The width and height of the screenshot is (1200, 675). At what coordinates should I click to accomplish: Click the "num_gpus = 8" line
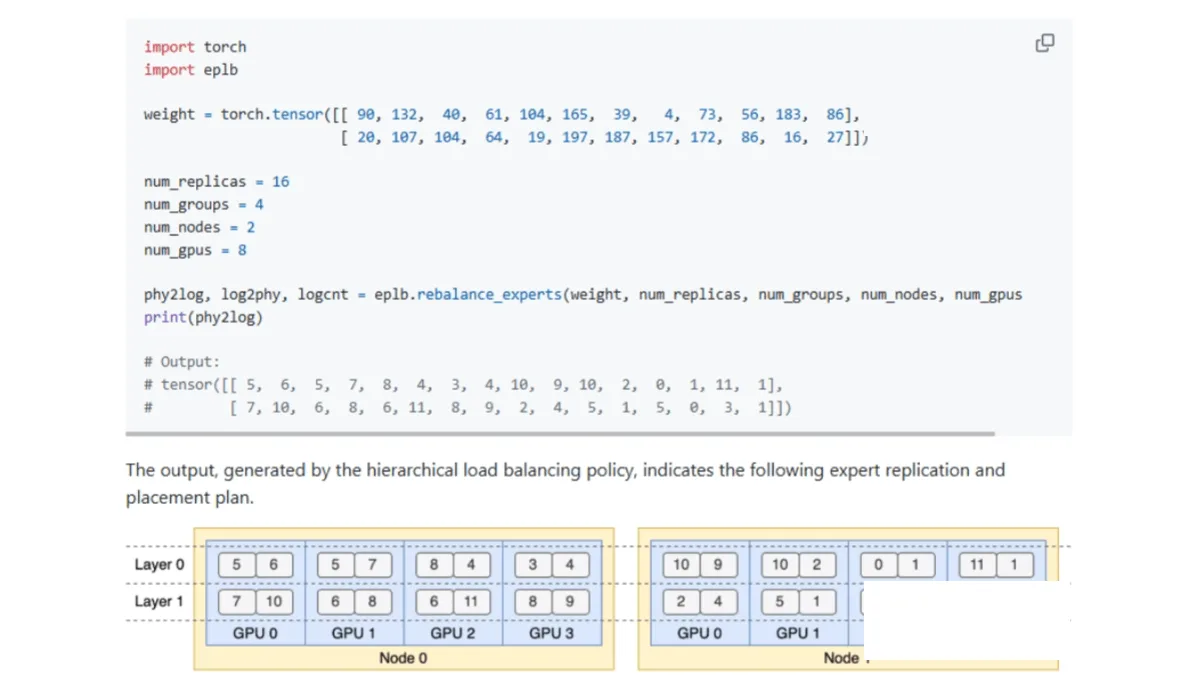[195, 250]
